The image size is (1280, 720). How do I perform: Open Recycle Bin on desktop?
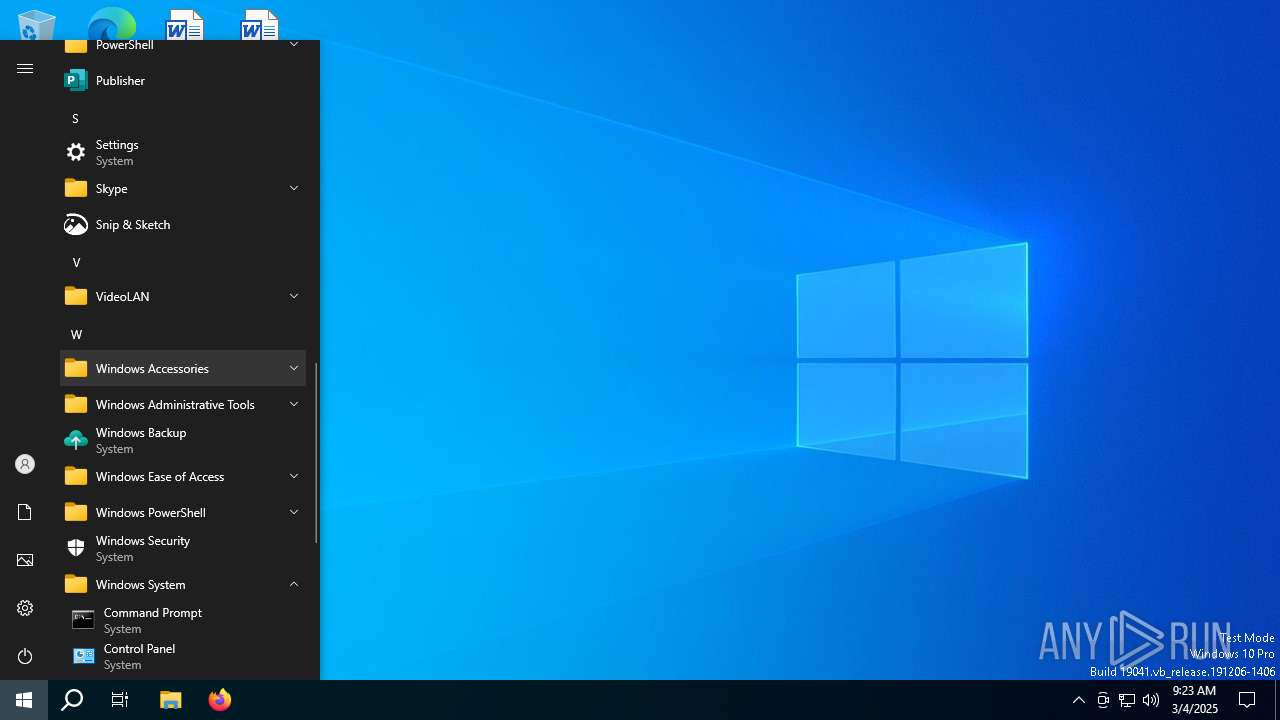coord(36,24)
